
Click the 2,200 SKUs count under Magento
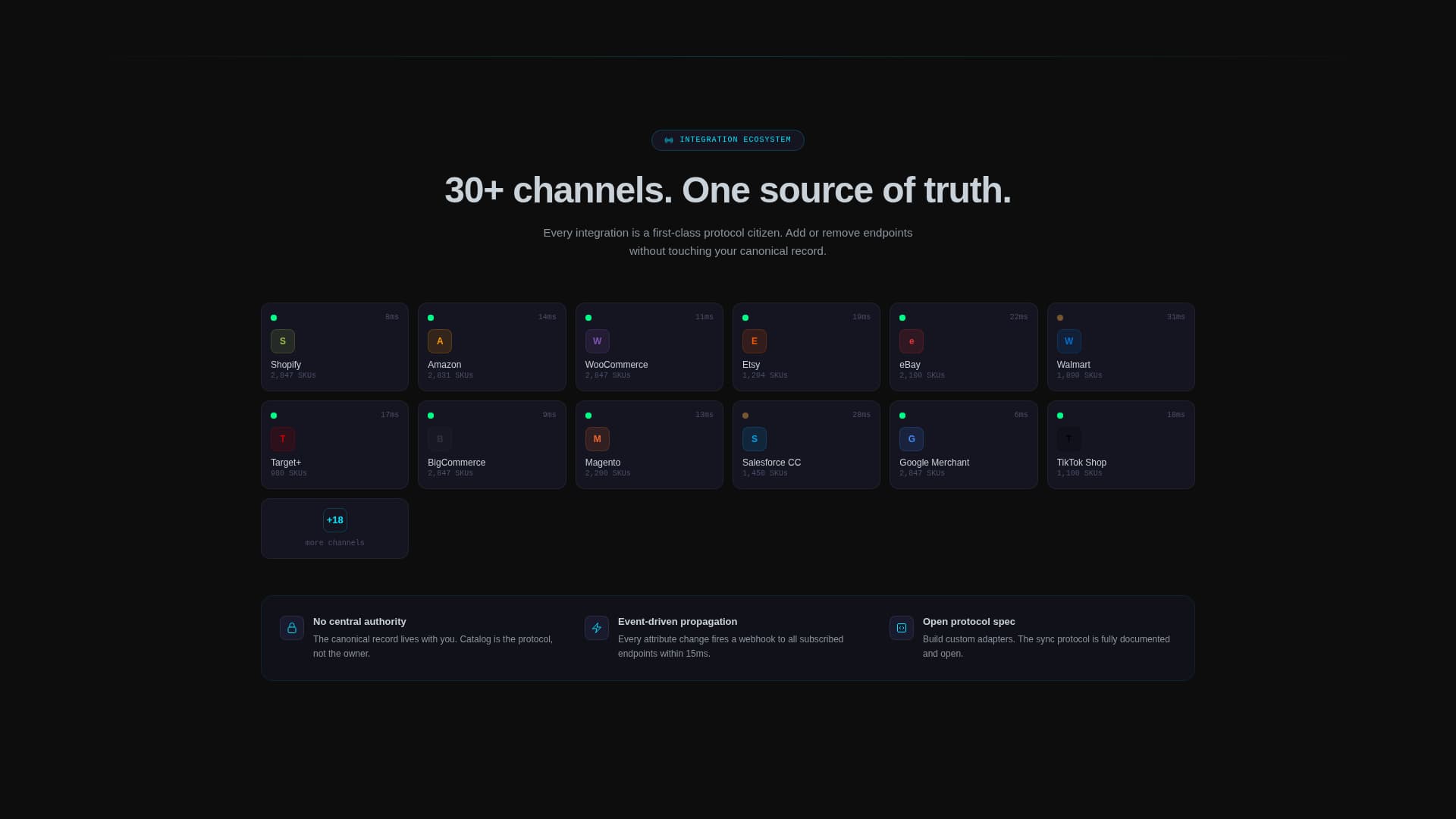[608, 474]
